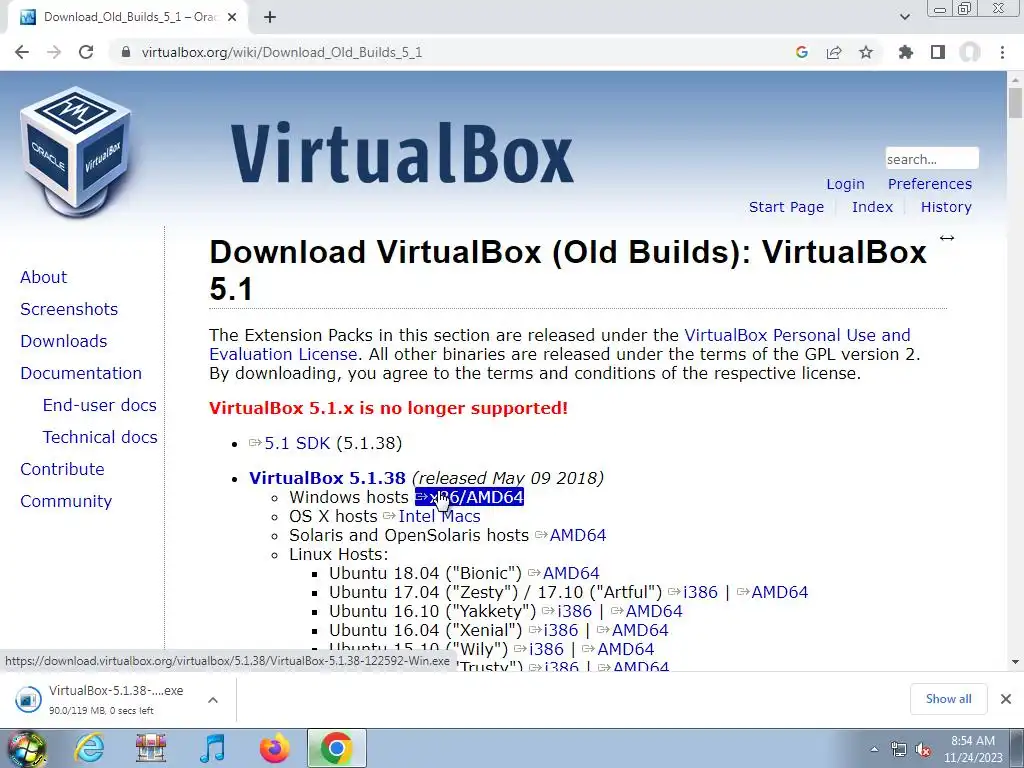Open a new browser tab
This screenshot has width=1024, height=768.
pyautogui.click(x=270, y=18)
